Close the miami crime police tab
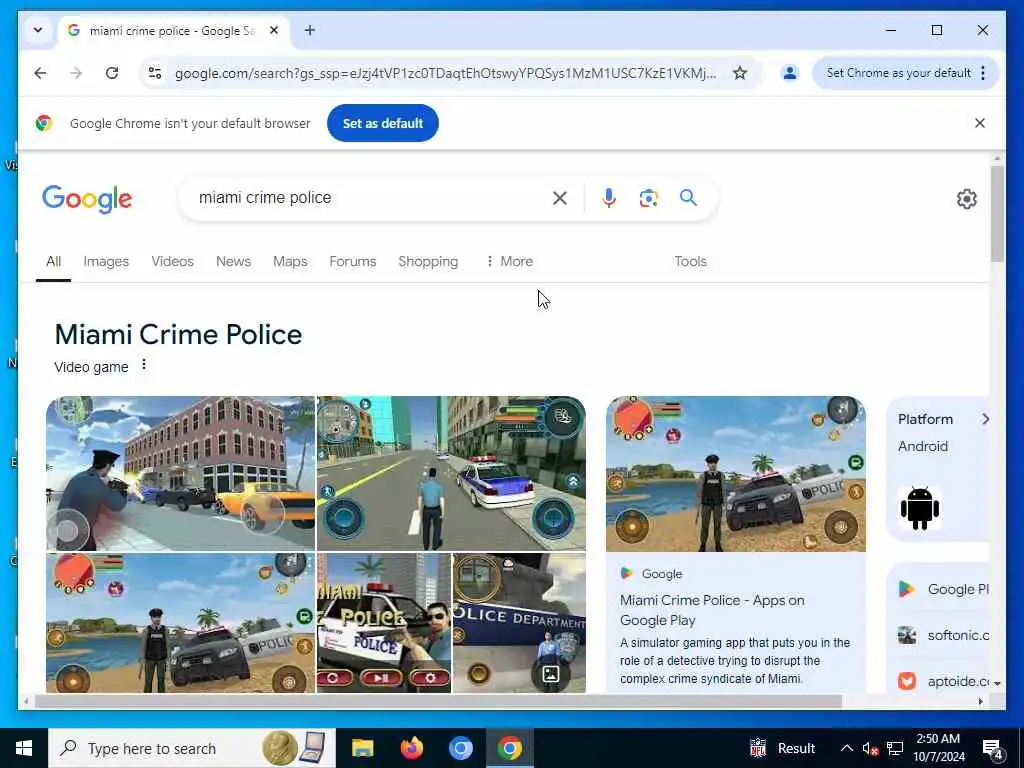1024x768 pixels. point(274,30)
